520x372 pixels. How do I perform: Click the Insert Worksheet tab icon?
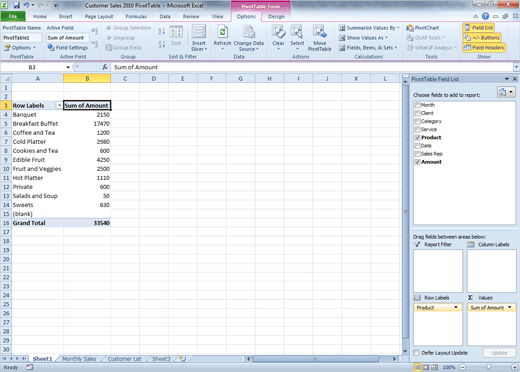[182, 359]
